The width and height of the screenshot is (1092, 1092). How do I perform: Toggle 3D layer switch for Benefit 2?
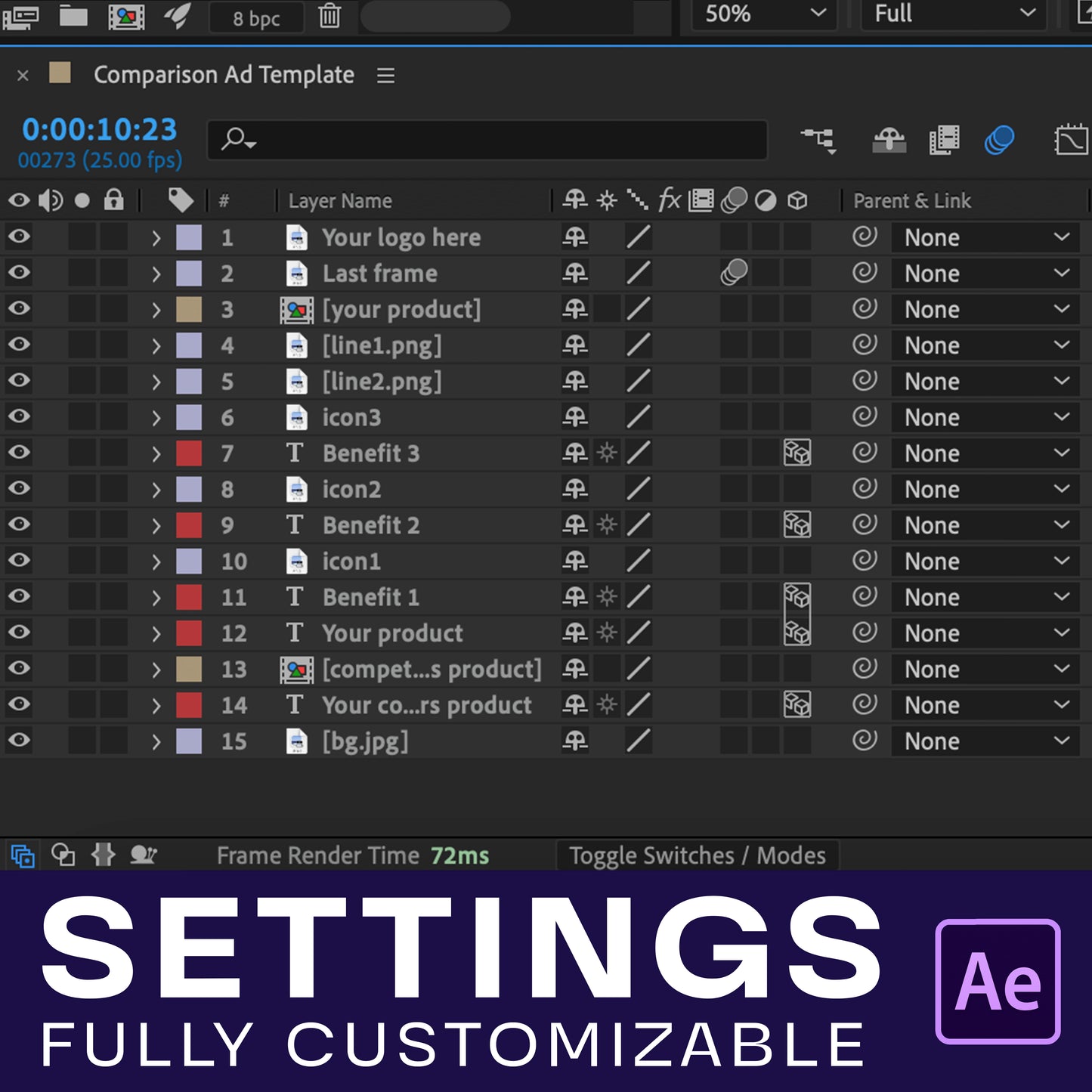(x=797, y=524)
